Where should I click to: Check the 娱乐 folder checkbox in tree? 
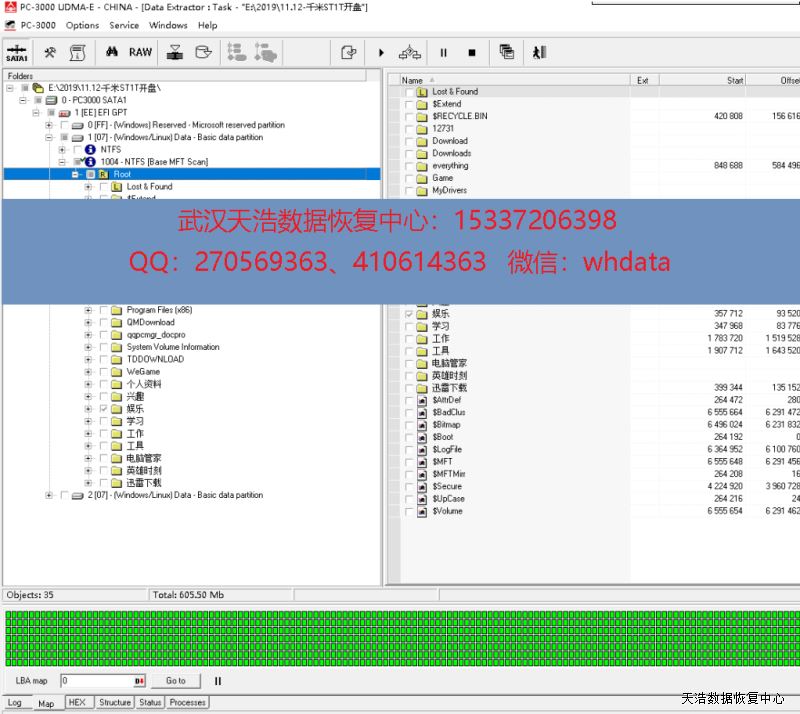click(104, 409)
